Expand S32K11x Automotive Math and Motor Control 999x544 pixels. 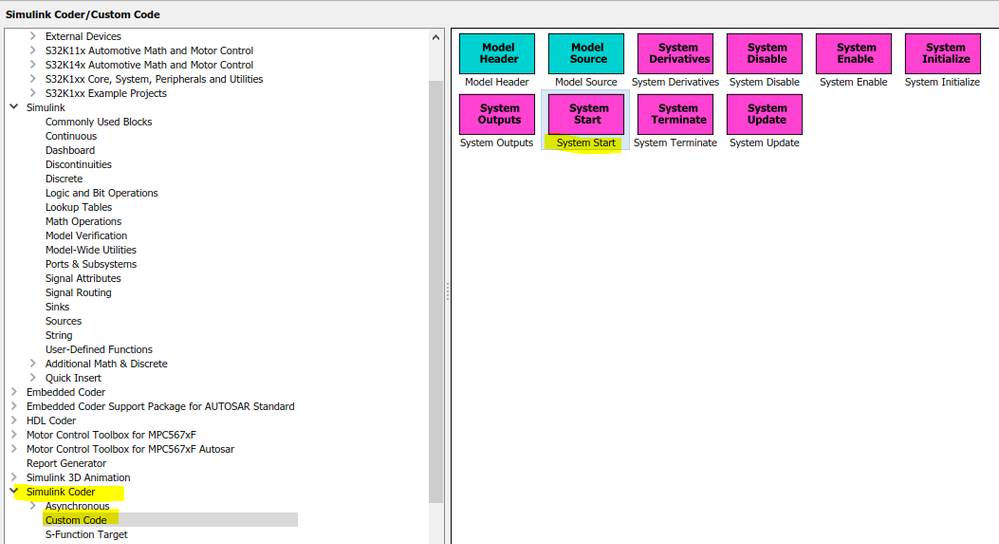(32, 50)
